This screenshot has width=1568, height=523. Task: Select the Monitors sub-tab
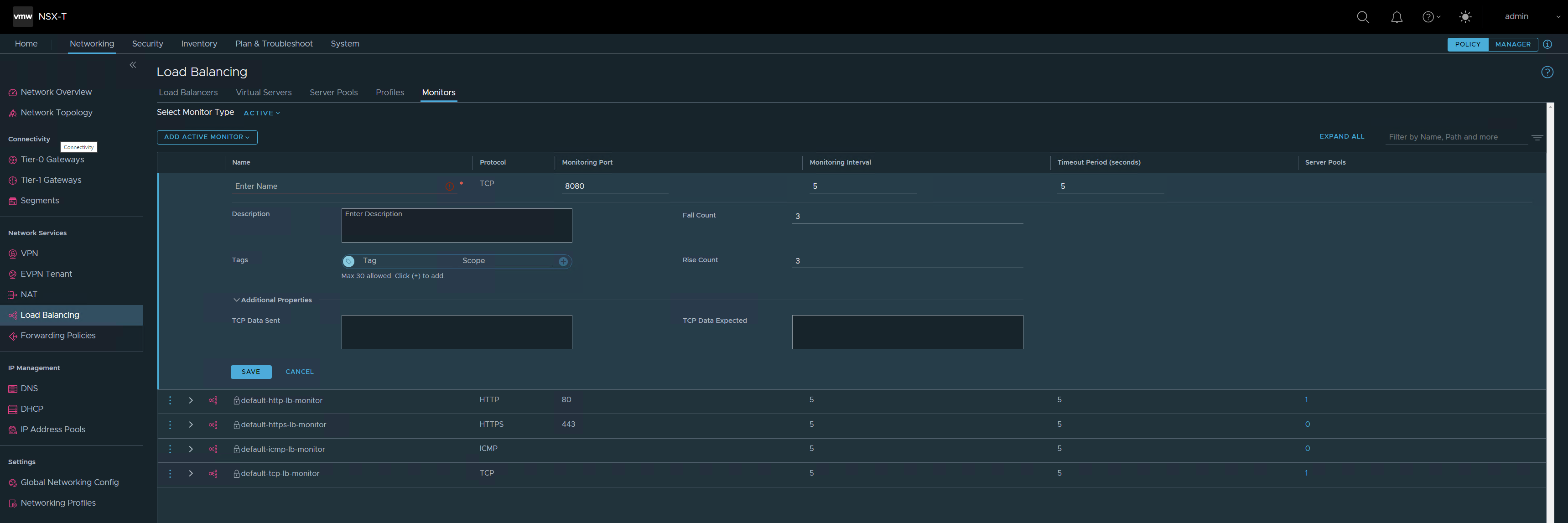click(x=439, y=93)
